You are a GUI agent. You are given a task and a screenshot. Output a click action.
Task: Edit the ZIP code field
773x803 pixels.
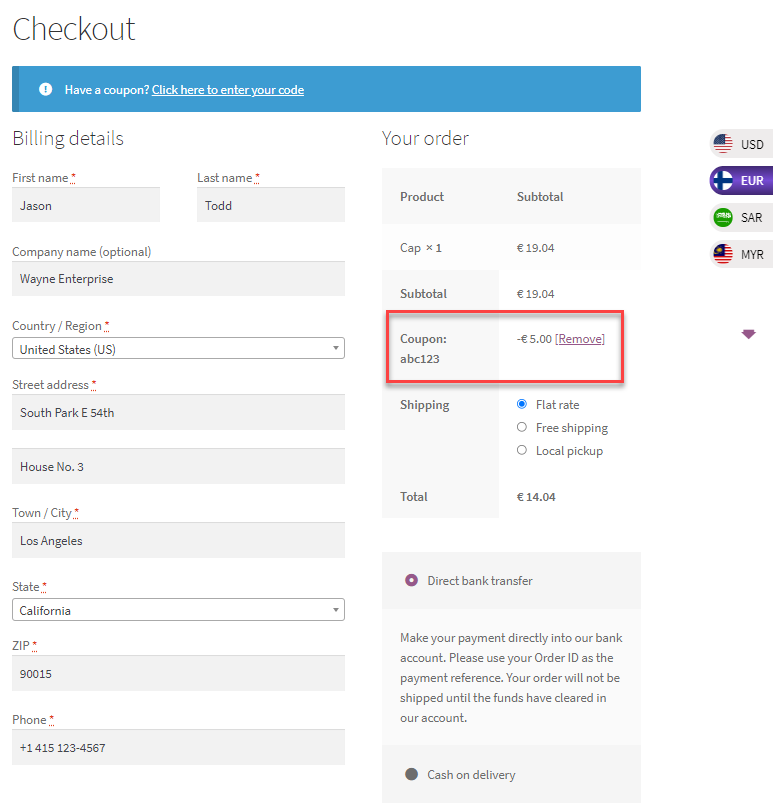coord(178,673)
